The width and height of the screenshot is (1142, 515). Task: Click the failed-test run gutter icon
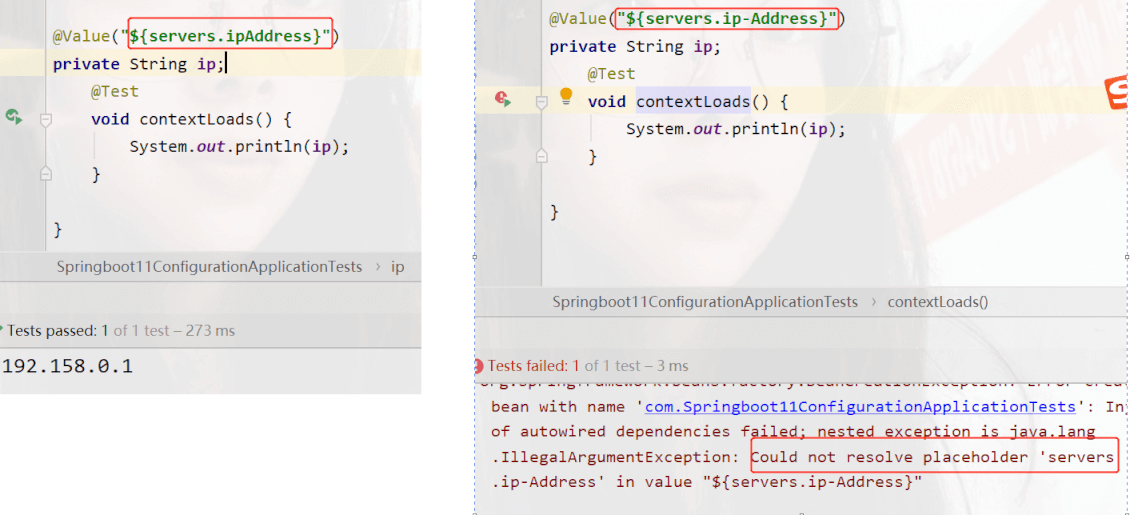coord(503,98)
